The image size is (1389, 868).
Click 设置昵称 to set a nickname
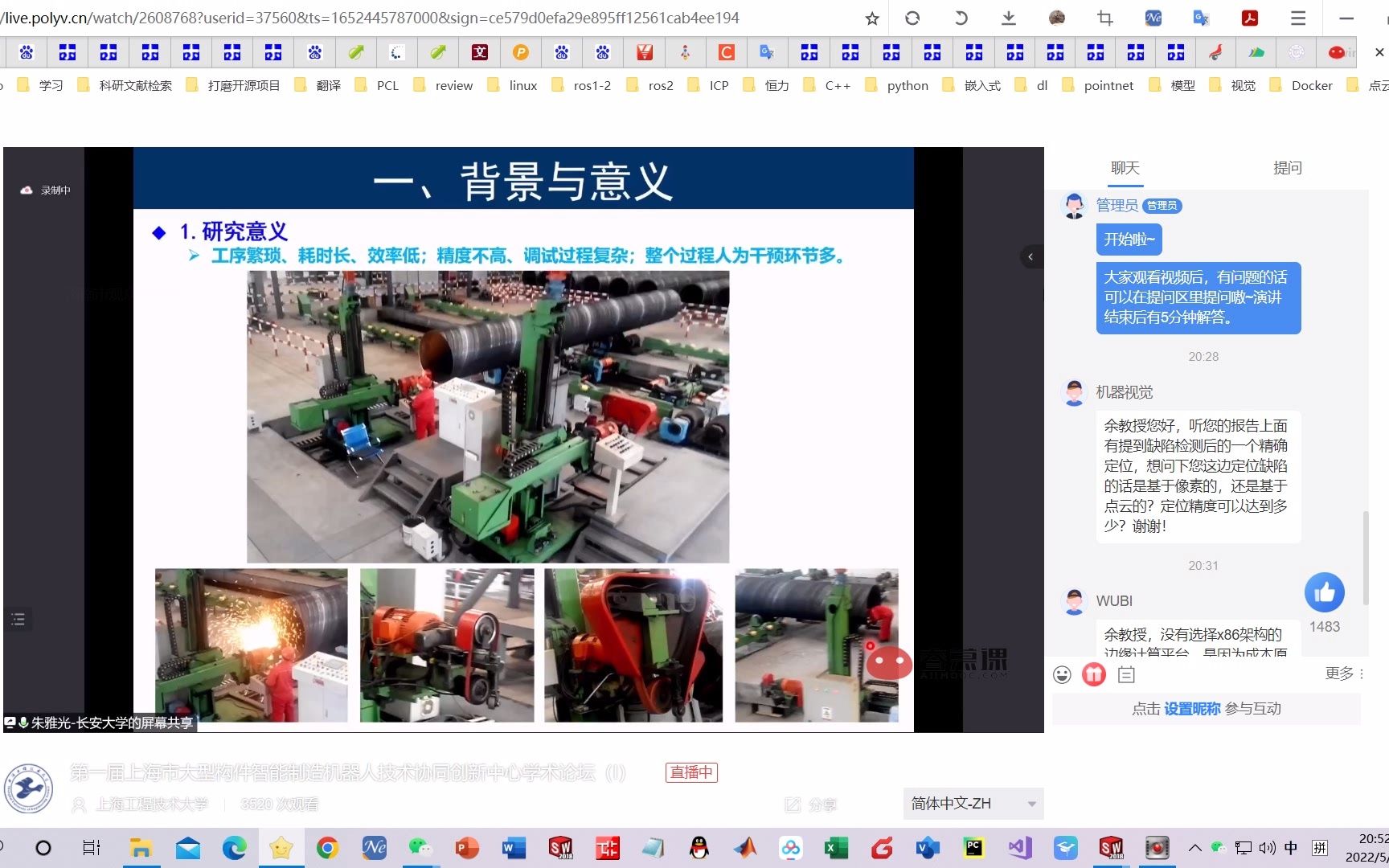[x=1192, y=709]
